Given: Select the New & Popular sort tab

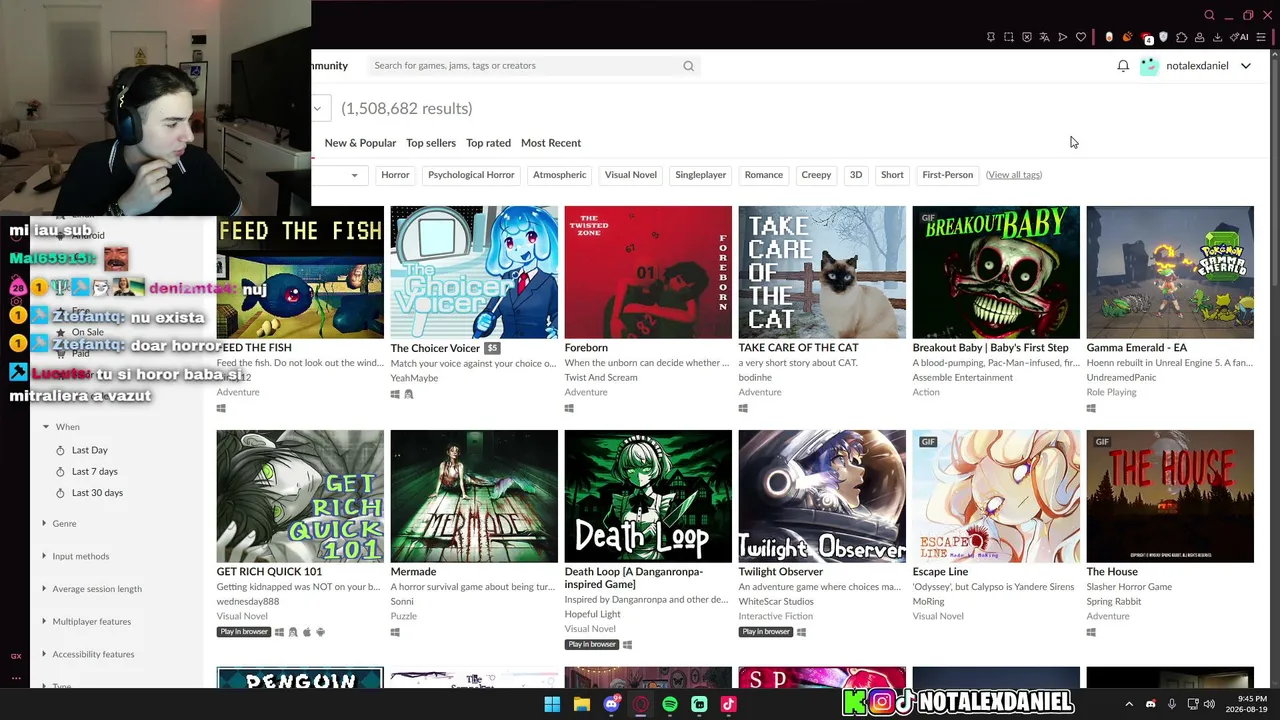Looking at the screenshot, I should point(360,143).
